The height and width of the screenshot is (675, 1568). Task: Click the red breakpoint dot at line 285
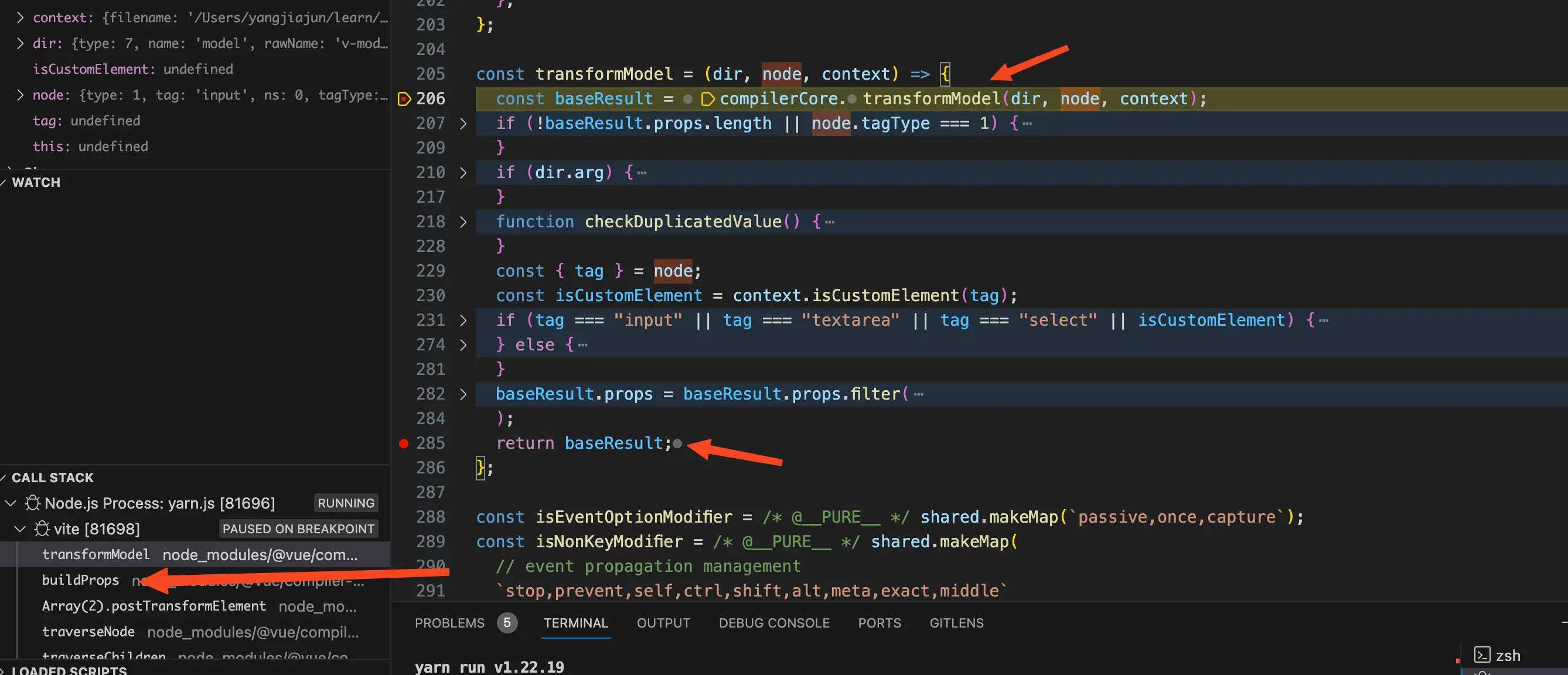[x=404, y=443]
